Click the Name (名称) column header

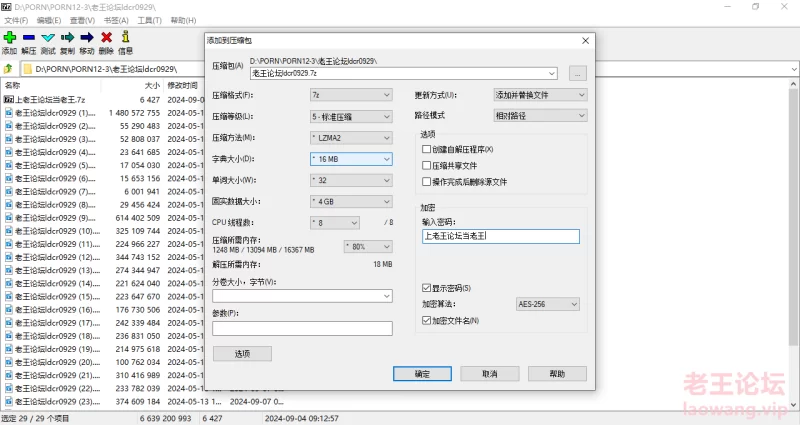coord(51,86)
